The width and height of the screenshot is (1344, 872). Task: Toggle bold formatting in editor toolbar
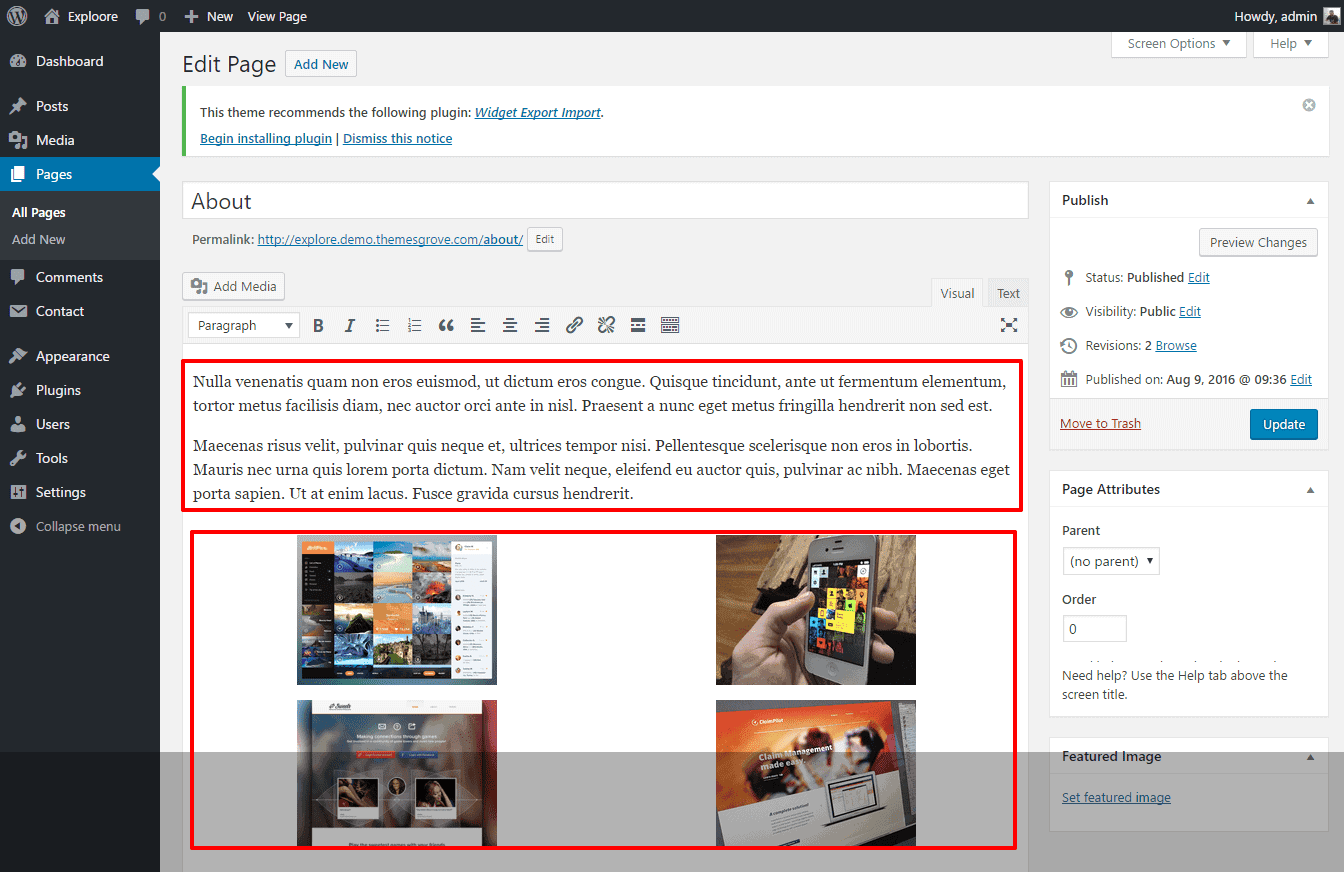coord(318,325)
